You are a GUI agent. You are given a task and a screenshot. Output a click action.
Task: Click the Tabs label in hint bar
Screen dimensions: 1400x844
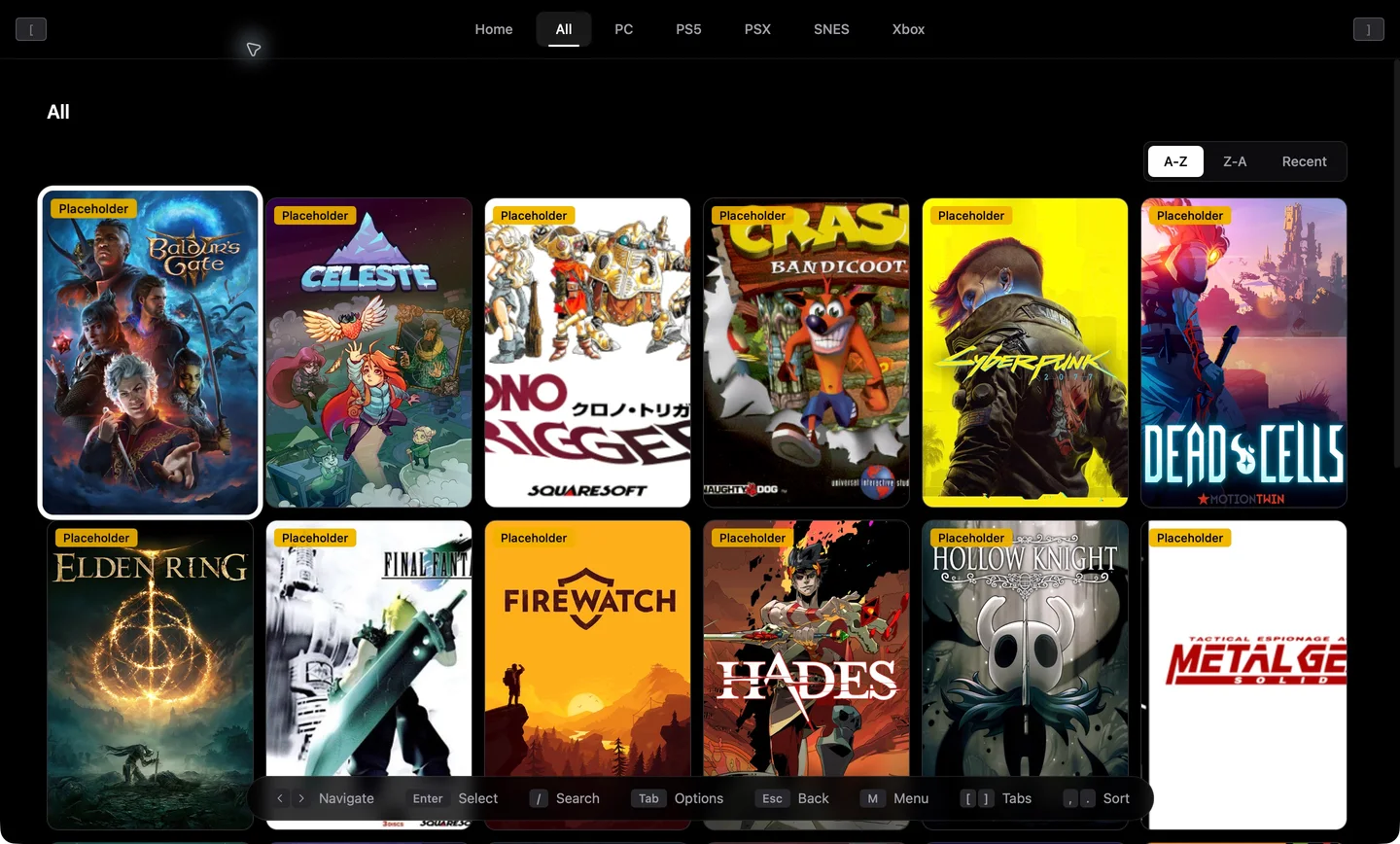(x=1017, y=798)
